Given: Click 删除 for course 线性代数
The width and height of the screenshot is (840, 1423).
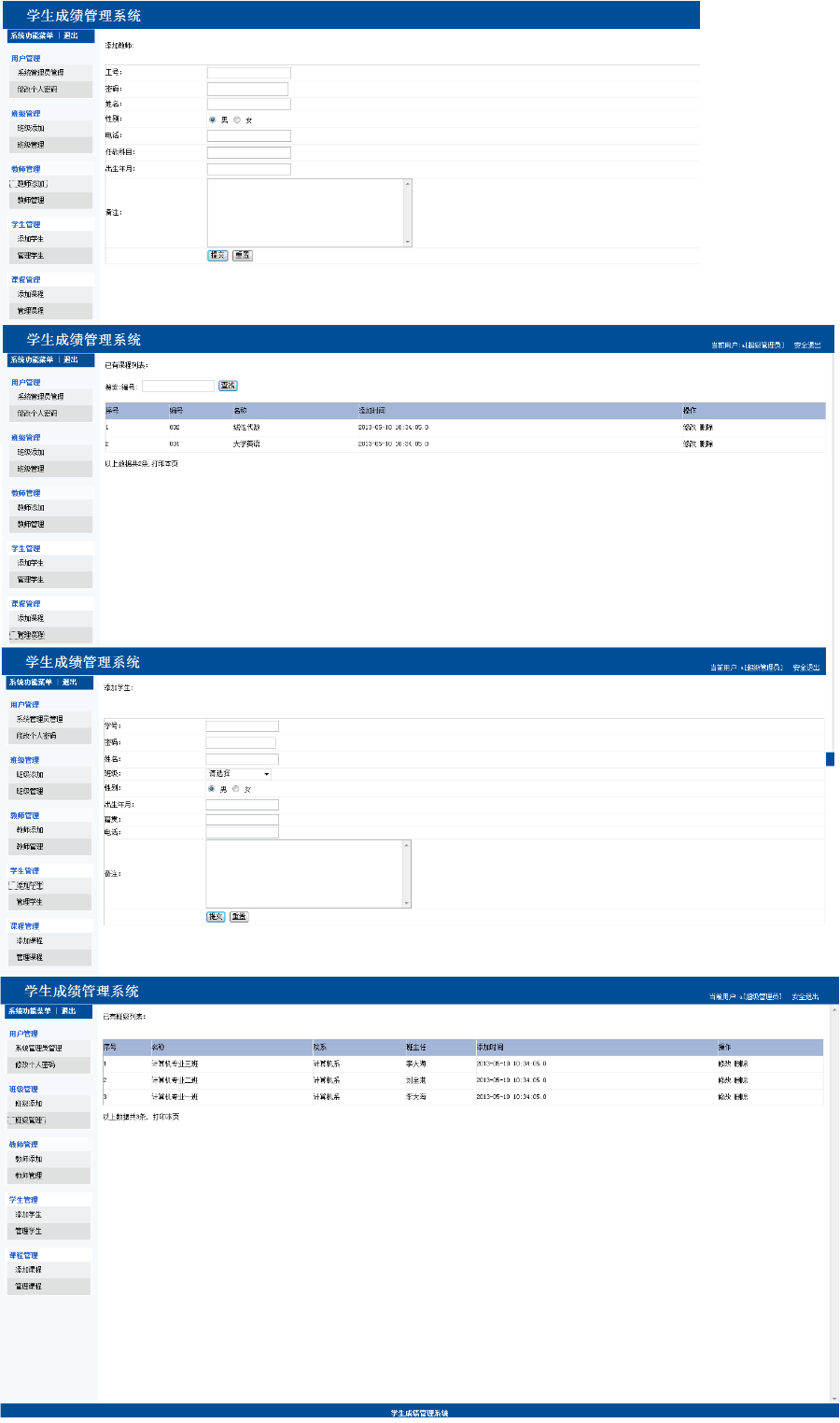Looking at the screenshot, I should [707, 428].
